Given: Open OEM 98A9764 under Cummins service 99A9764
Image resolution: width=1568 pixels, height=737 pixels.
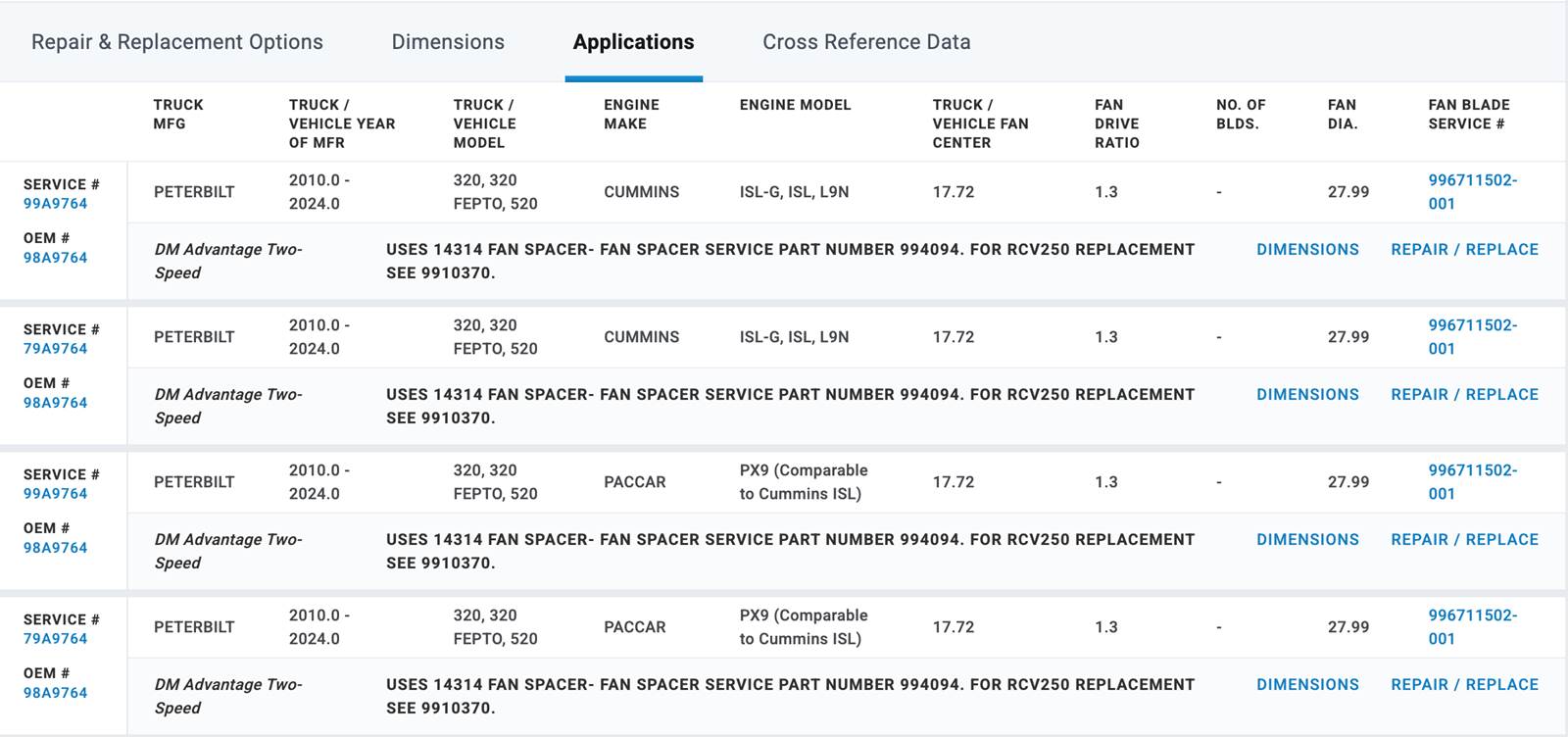Looking at the screenshot, I should point(55,258).
